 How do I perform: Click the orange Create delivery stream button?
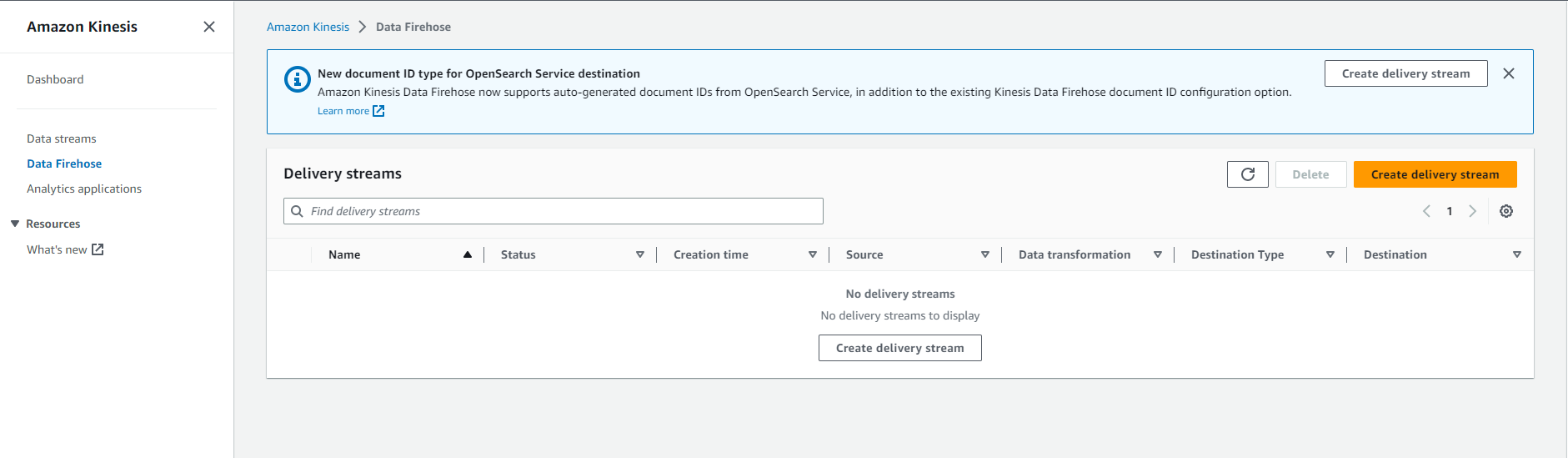tap(1435, 174)
